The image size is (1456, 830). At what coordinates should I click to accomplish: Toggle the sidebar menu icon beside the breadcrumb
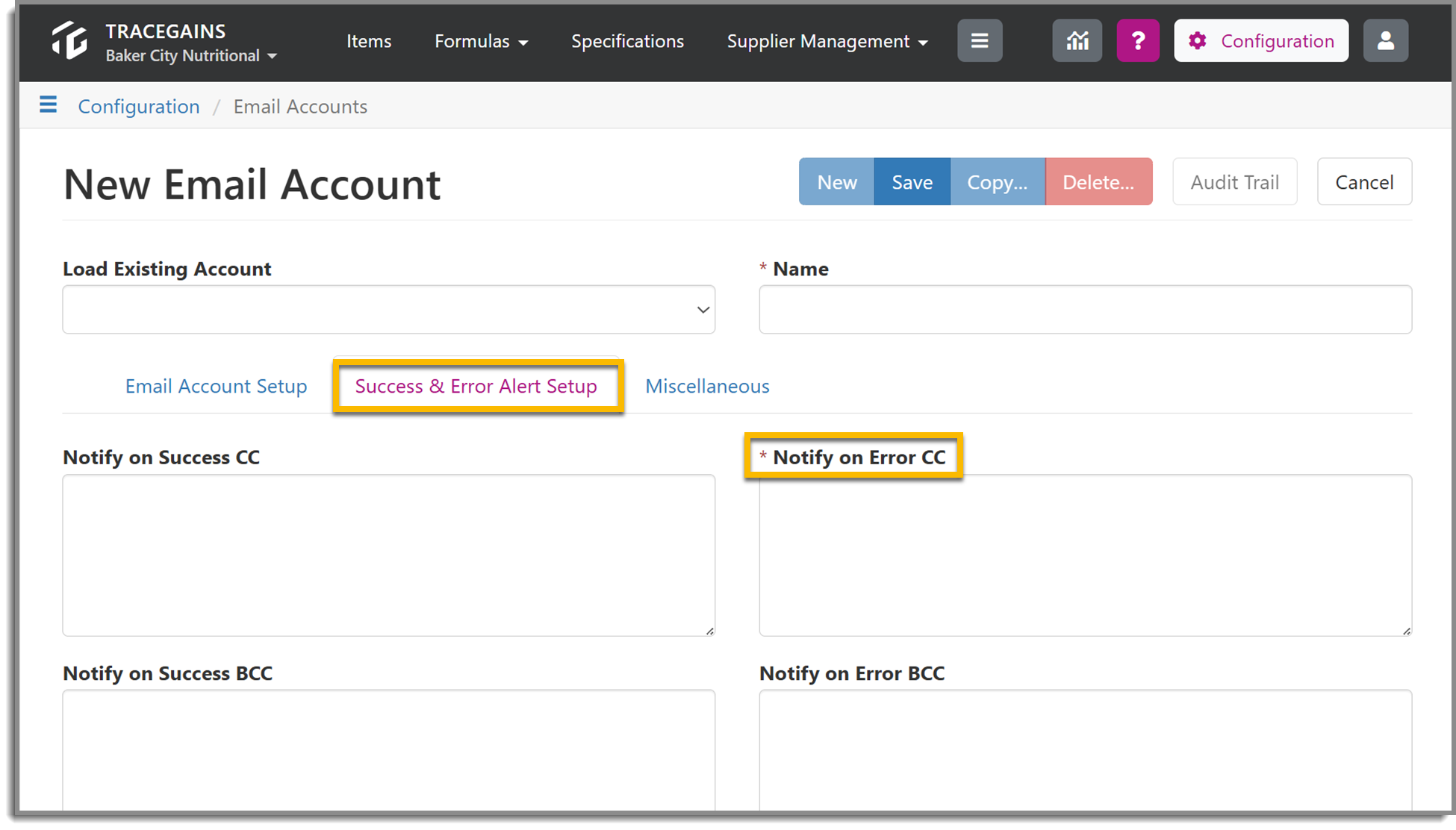point(48,104)
